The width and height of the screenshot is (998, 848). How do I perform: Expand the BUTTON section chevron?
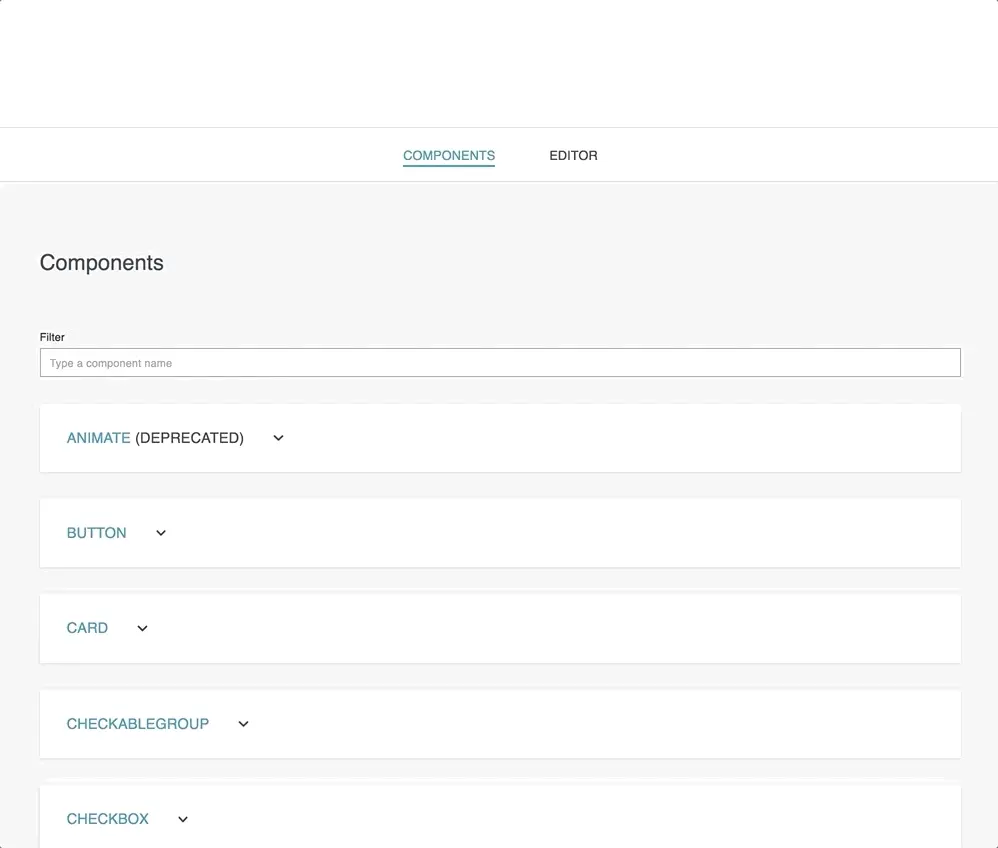pyautogui.click(x=161, y=533)
